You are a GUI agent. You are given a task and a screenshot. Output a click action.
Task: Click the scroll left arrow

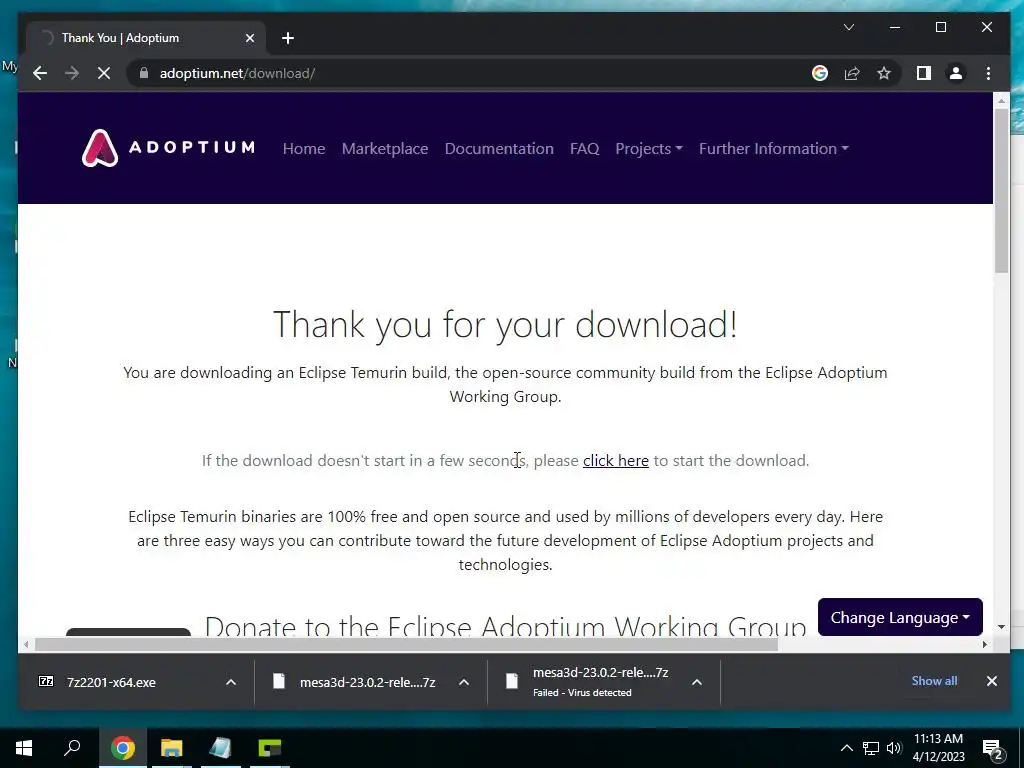click(x=25, y=645)
